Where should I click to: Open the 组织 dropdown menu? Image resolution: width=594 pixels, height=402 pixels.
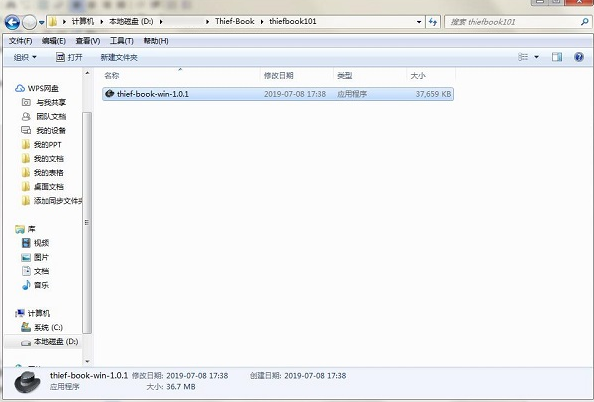tap(25, 57)
